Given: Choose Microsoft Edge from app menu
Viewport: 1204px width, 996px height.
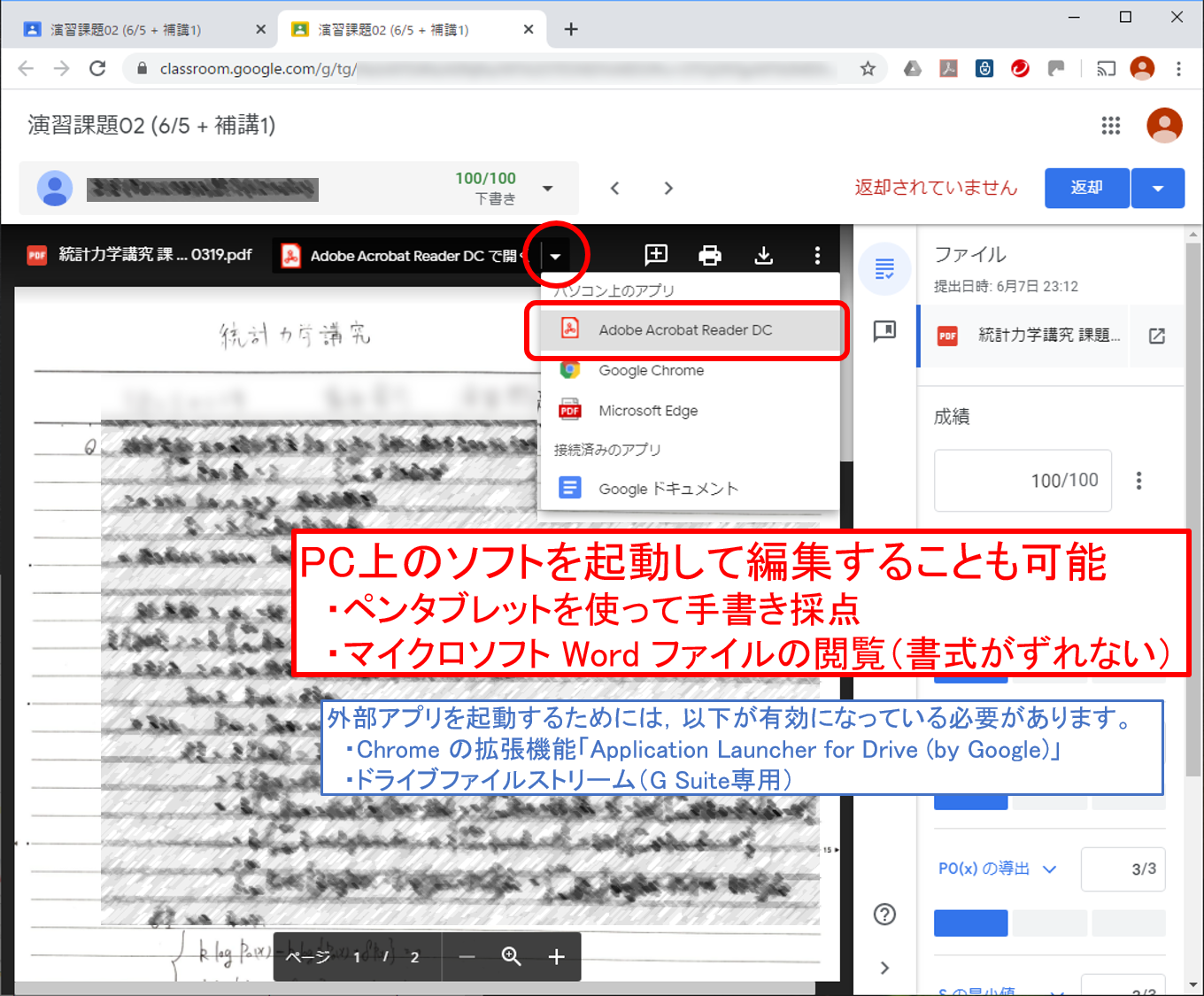Looking at the screenshot, I should [689, 411].
